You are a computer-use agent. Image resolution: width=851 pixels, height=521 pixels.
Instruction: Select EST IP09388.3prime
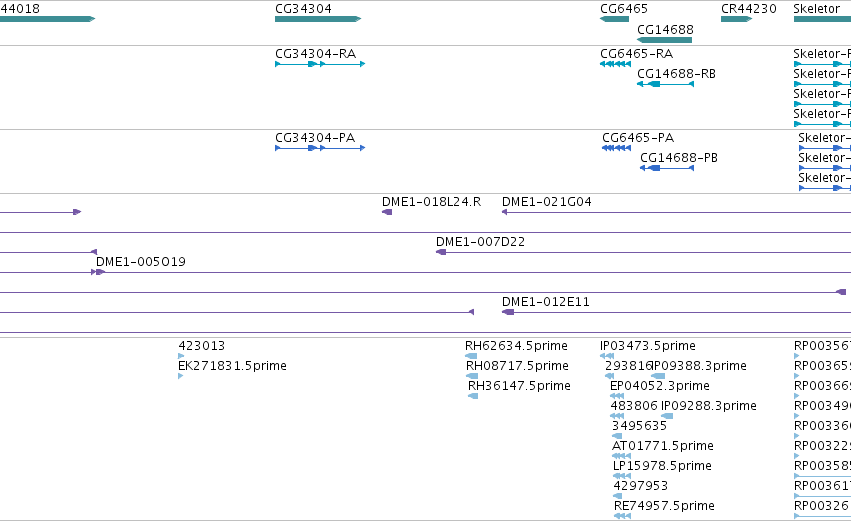[x=658, y=376]
